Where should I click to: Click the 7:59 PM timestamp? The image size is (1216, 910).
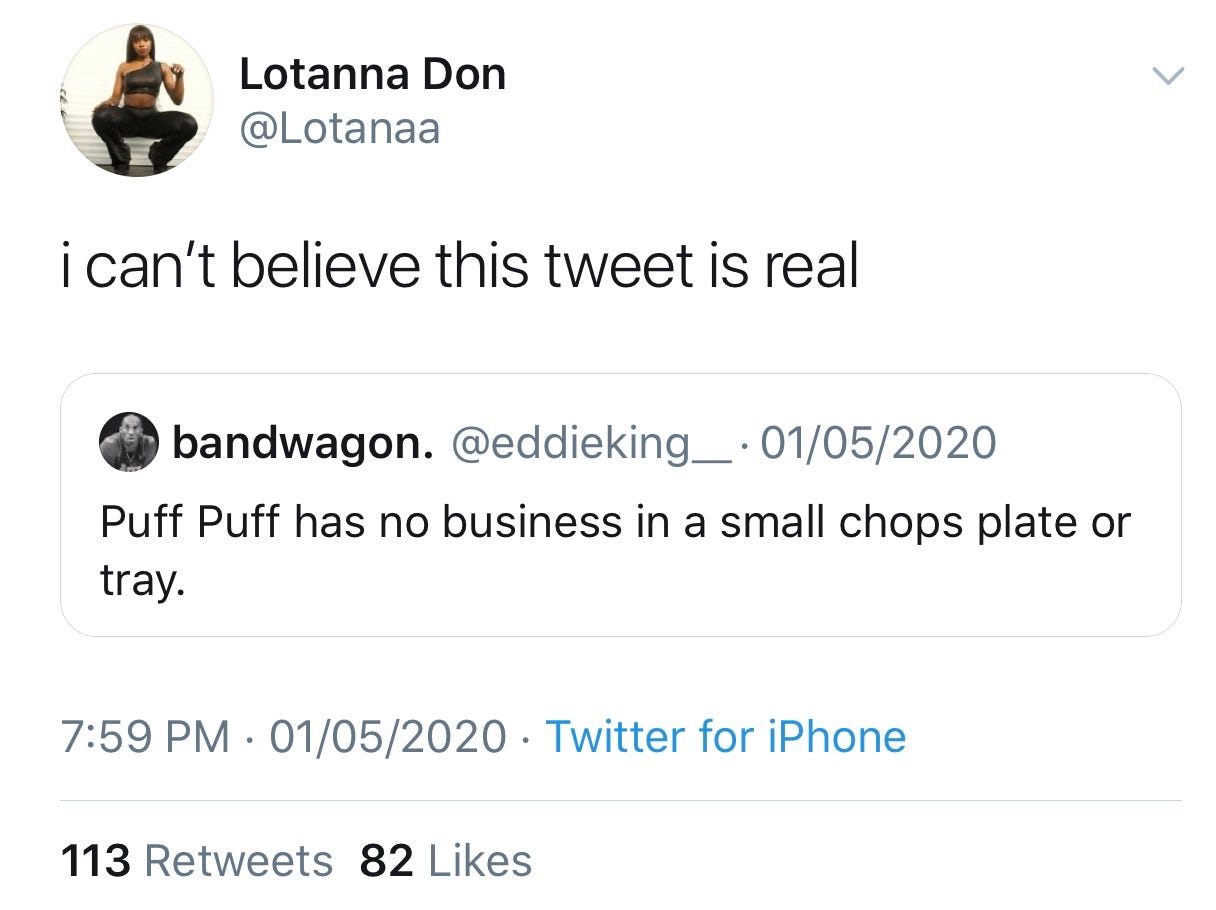[146, 737]
